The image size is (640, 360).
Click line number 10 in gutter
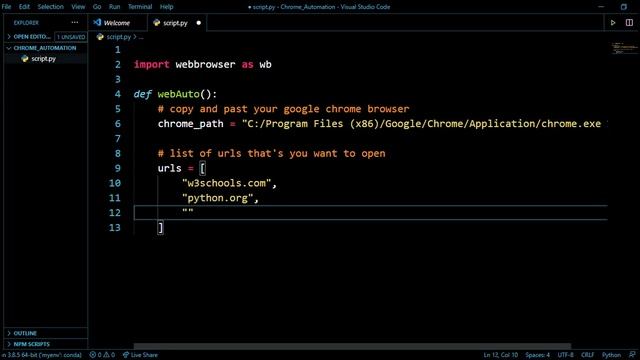[x=115, y=183]
